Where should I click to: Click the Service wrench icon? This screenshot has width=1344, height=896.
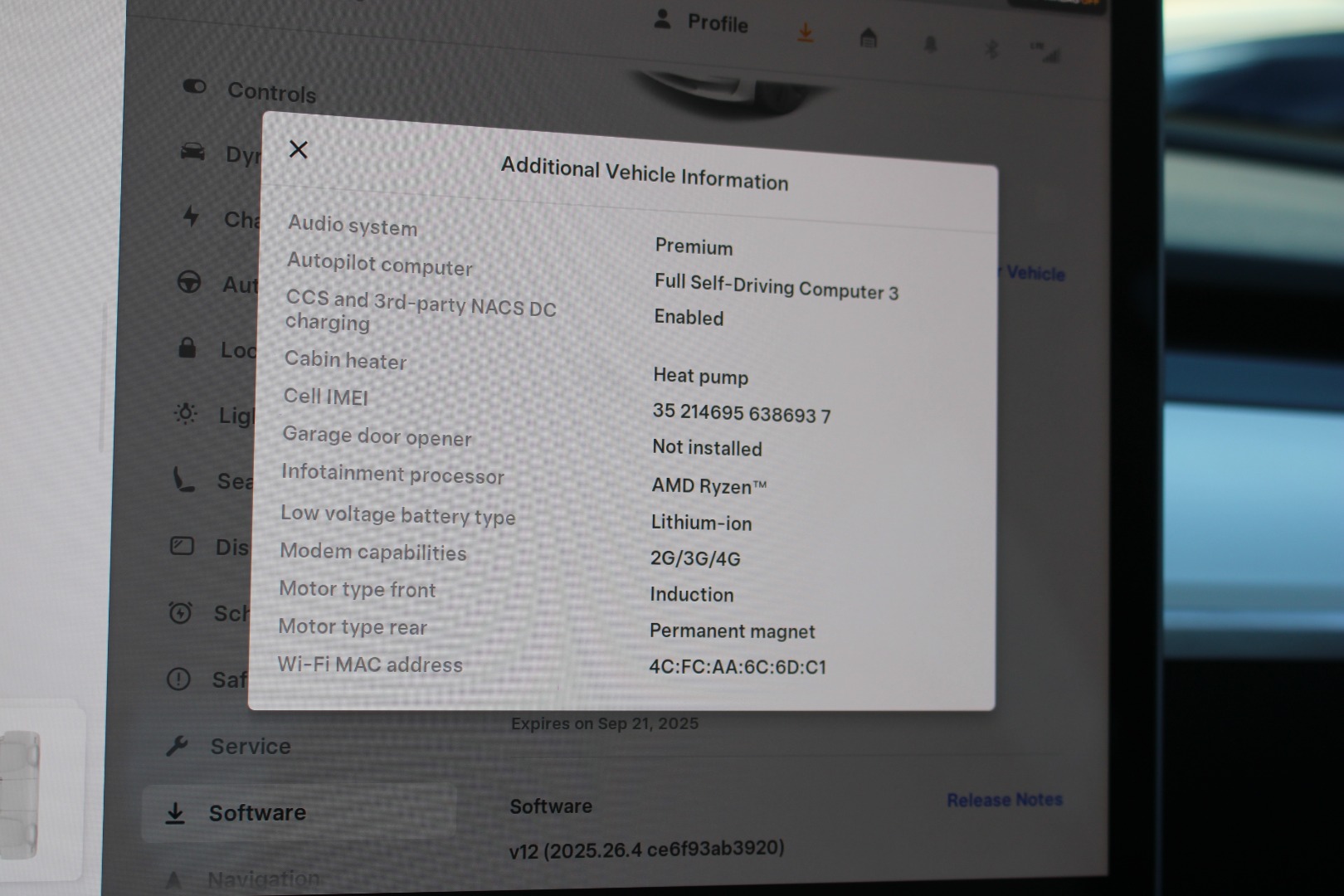click(x=177, y=745)
